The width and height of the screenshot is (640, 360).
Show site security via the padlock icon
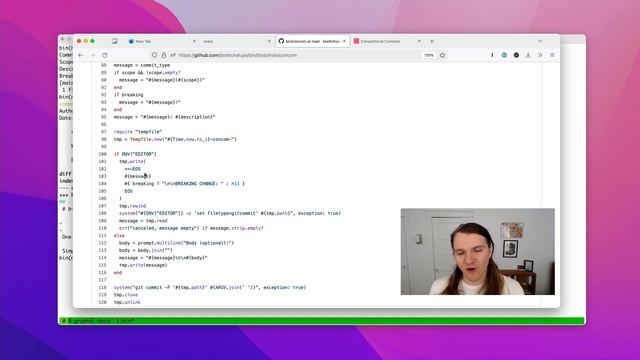164,55
